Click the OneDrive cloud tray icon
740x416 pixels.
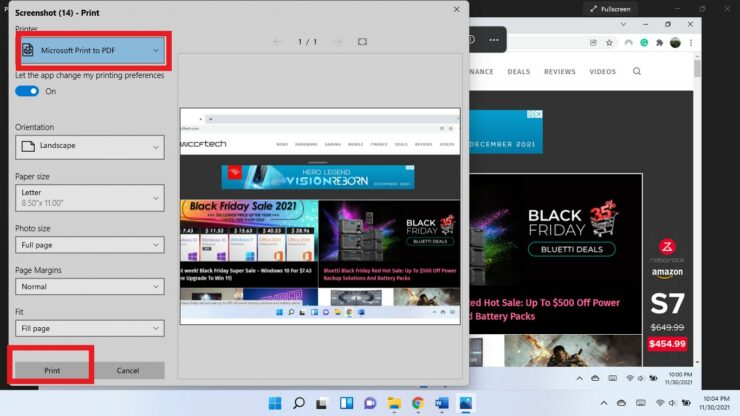tap(622, 403)
